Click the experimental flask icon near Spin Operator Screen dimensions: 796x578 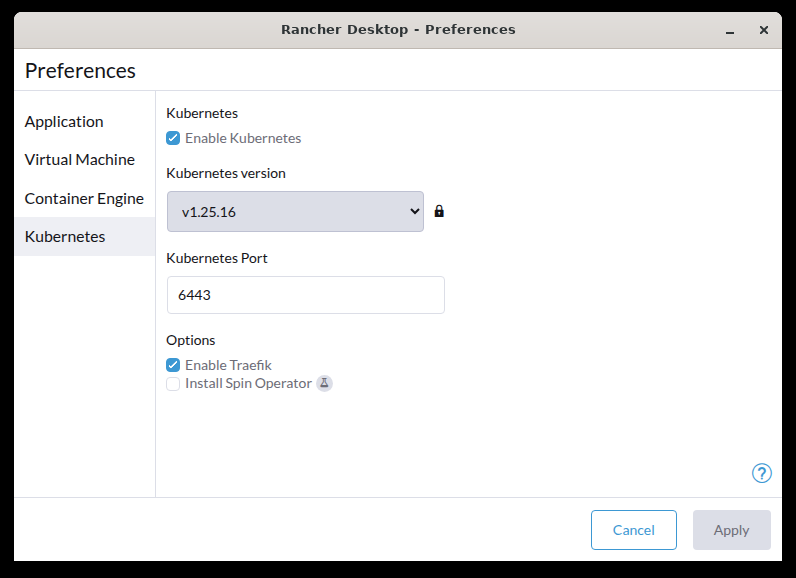pos(324,383)
